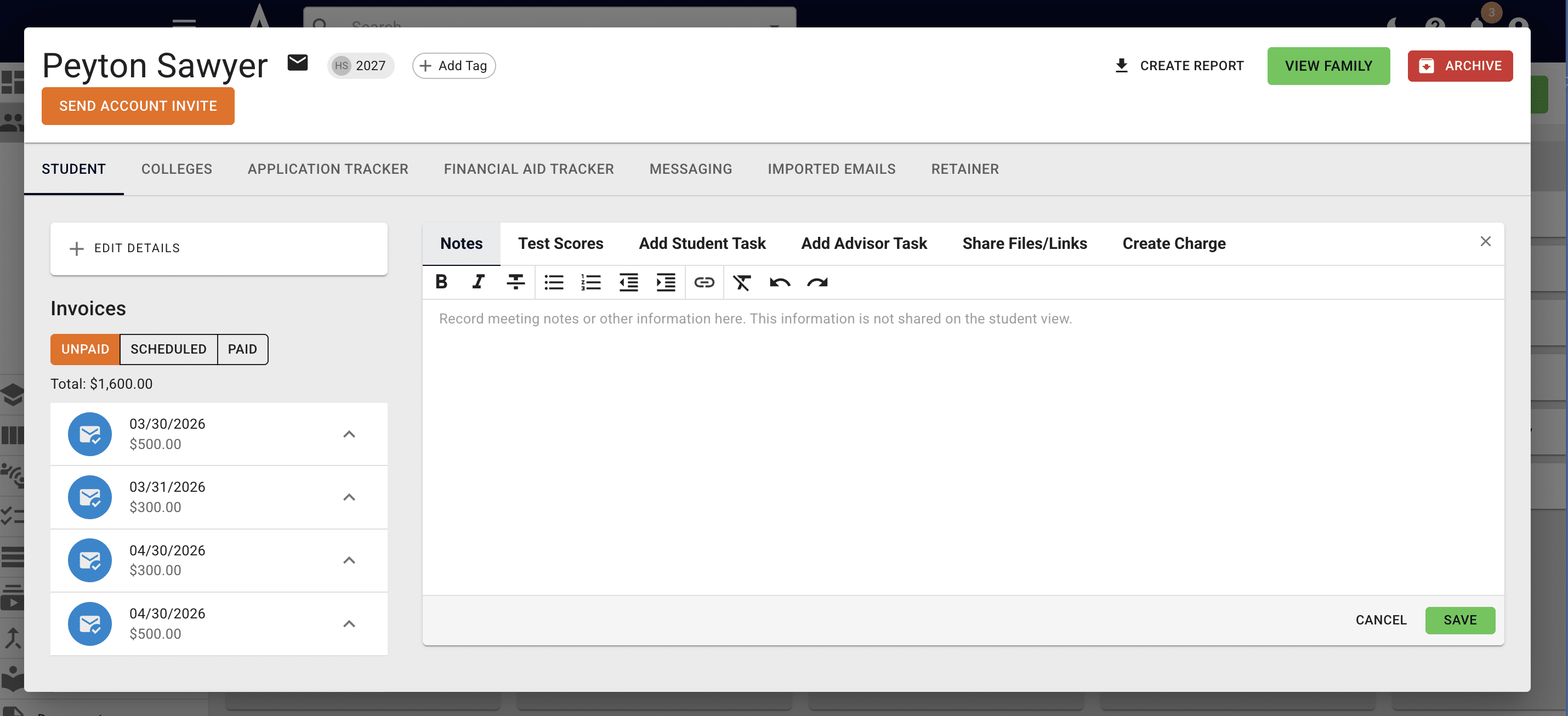The width and height of the screenshot is (1568, 716).
Task: Collapse the 03/30/2026 $500.00 invoice
Action: (349, 434)
